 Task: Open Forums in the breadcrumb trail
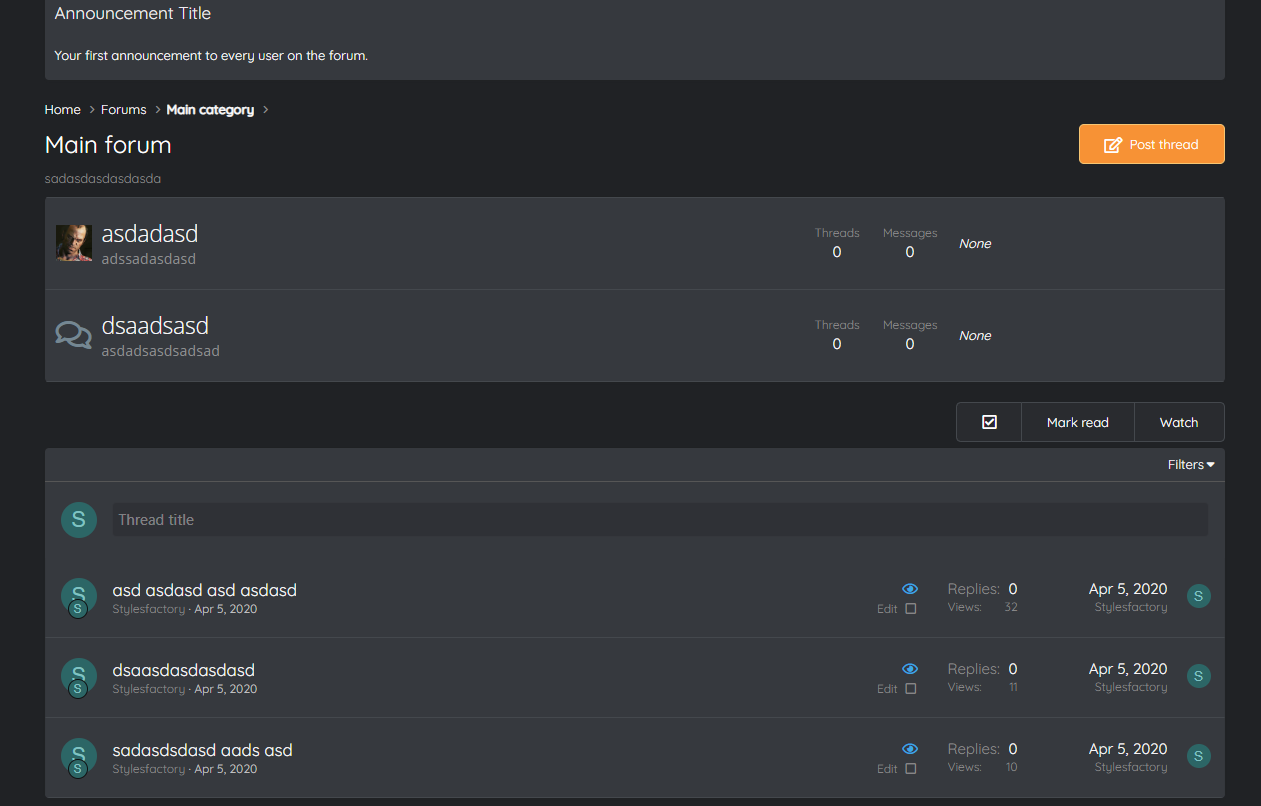pos(124,110)
